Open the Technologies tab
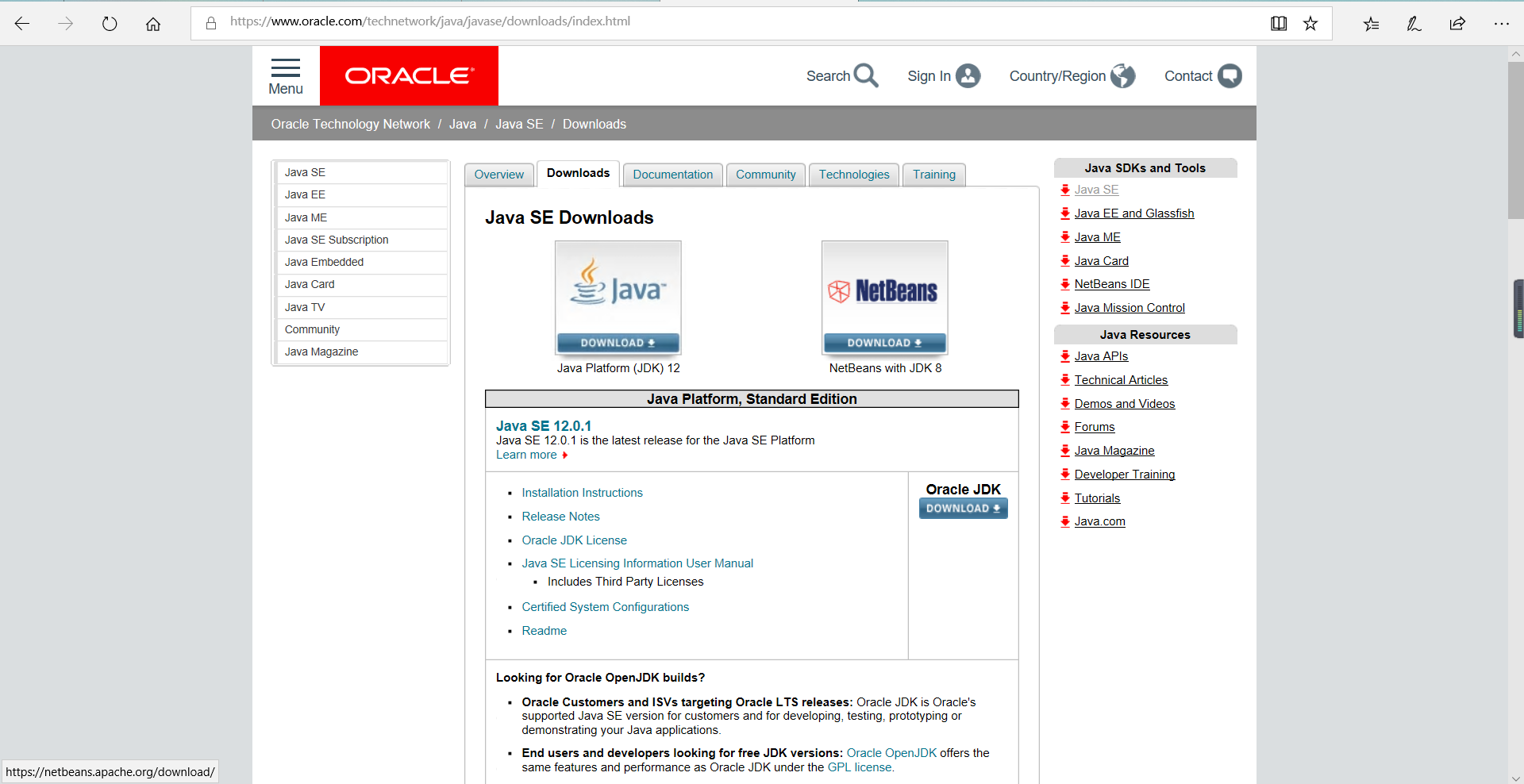 tap(854, 175)
